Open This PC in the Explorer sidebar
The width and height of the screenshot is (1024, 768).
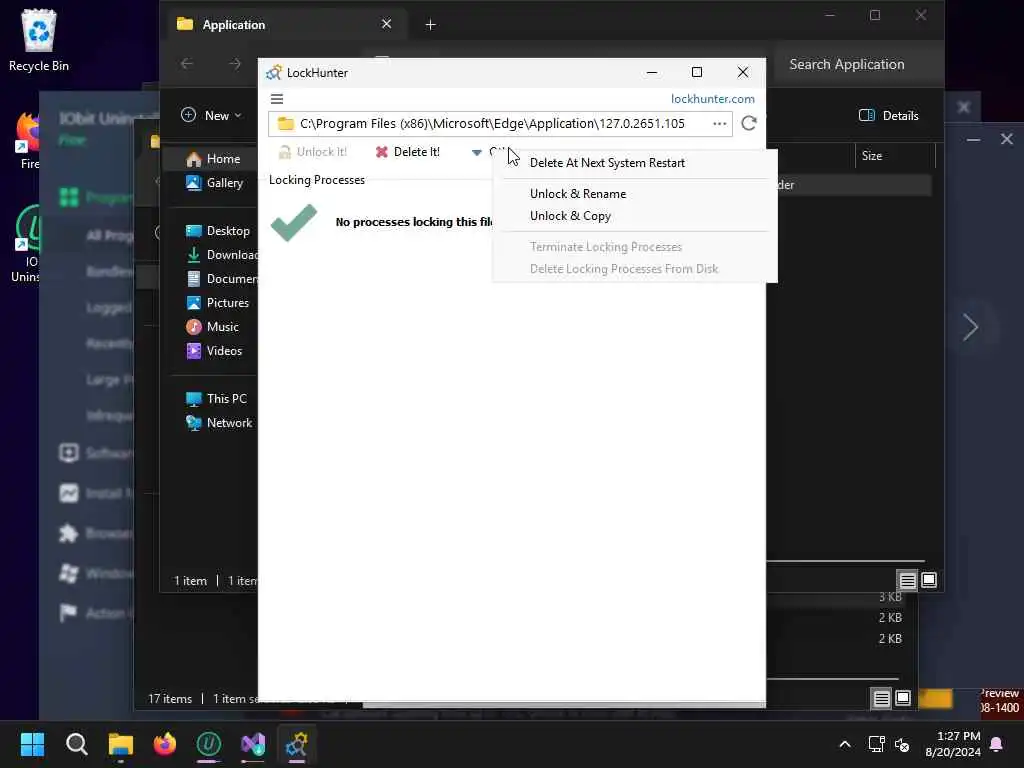click(216, 399)
